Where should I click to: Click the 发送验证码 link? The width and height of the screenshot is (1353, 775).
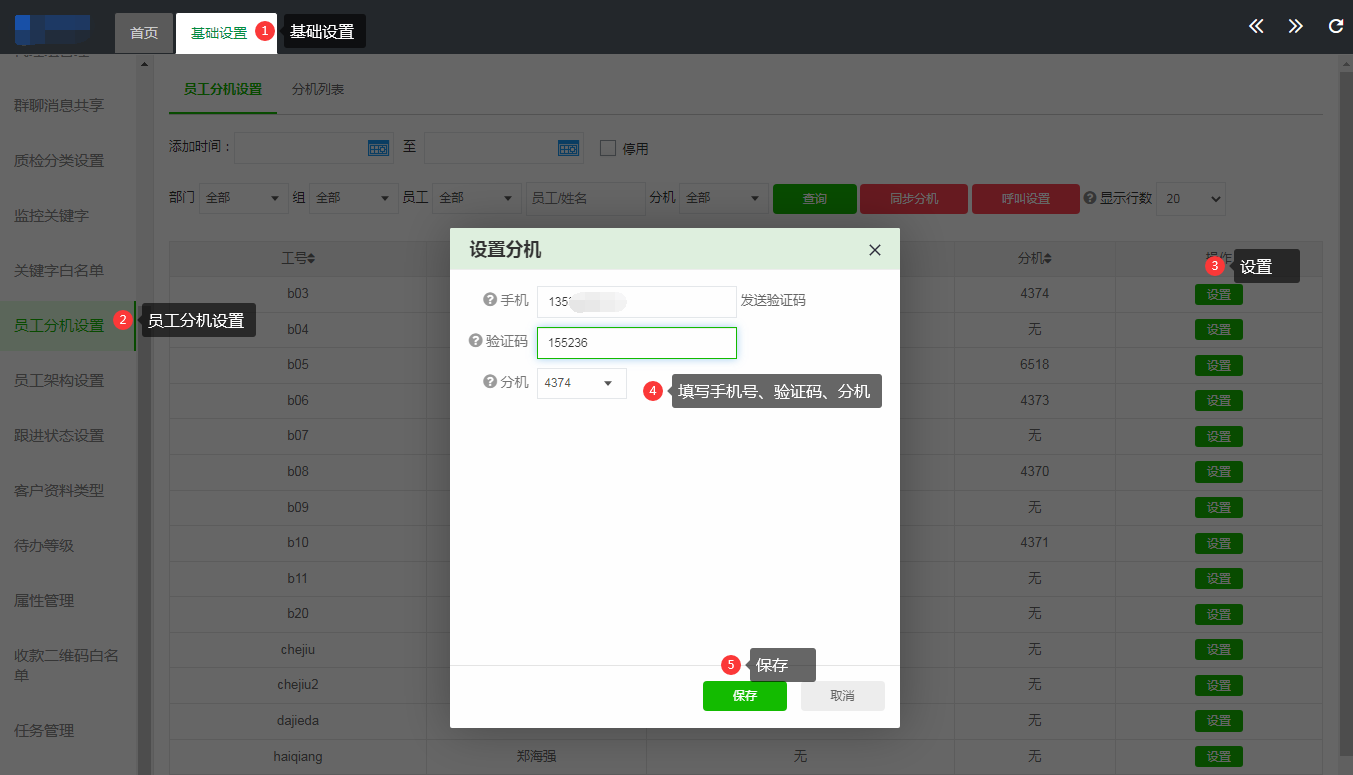pyautogui.click(x=773, y=300)
